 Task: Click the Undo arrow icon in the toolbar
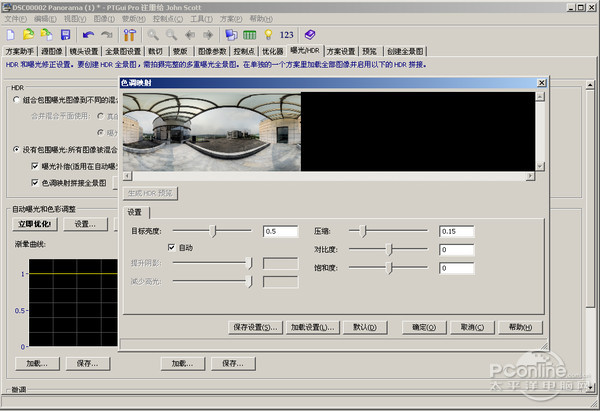(89, 34)
